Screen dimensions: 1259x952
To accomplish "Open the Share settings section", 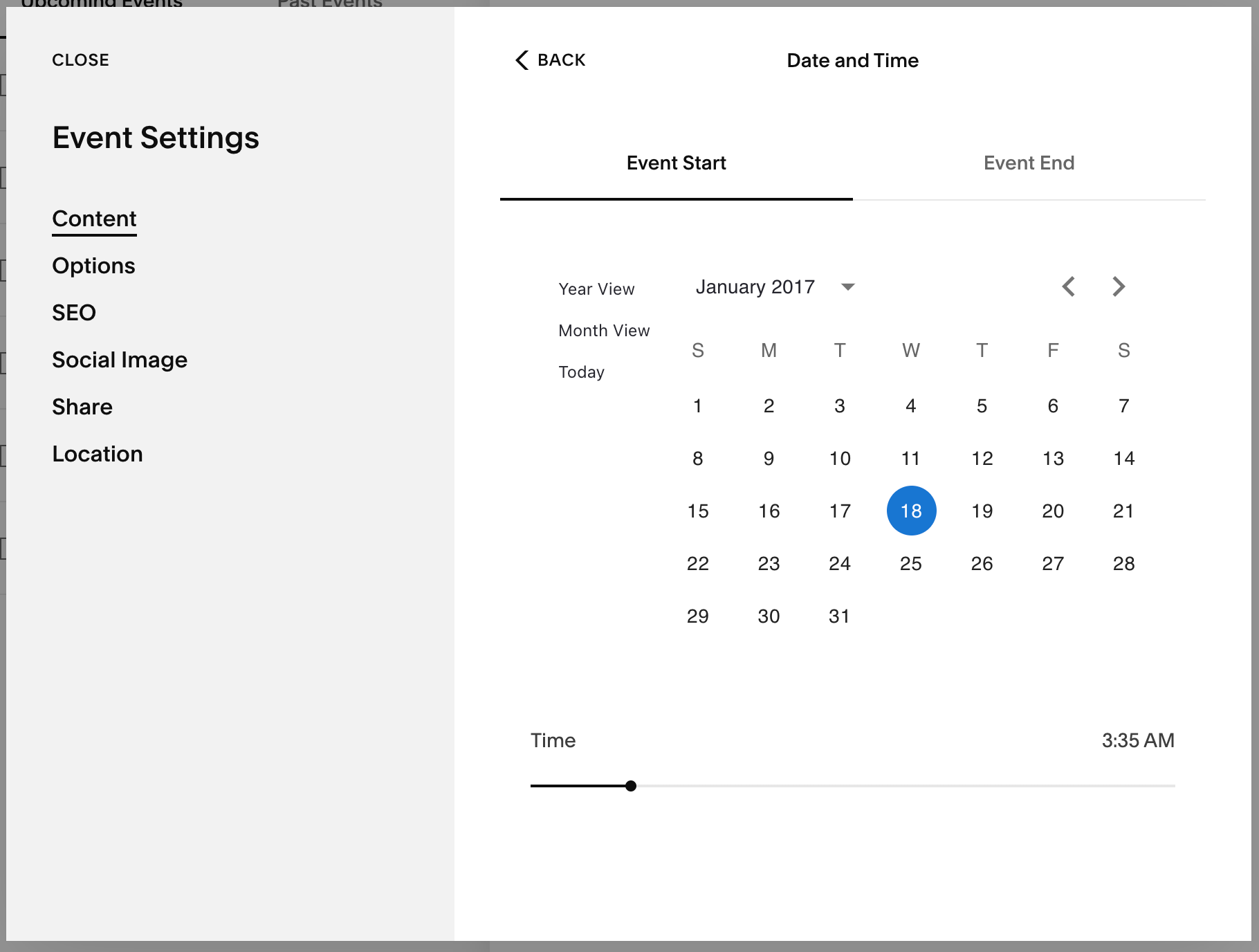I will (x=82, y=407).
